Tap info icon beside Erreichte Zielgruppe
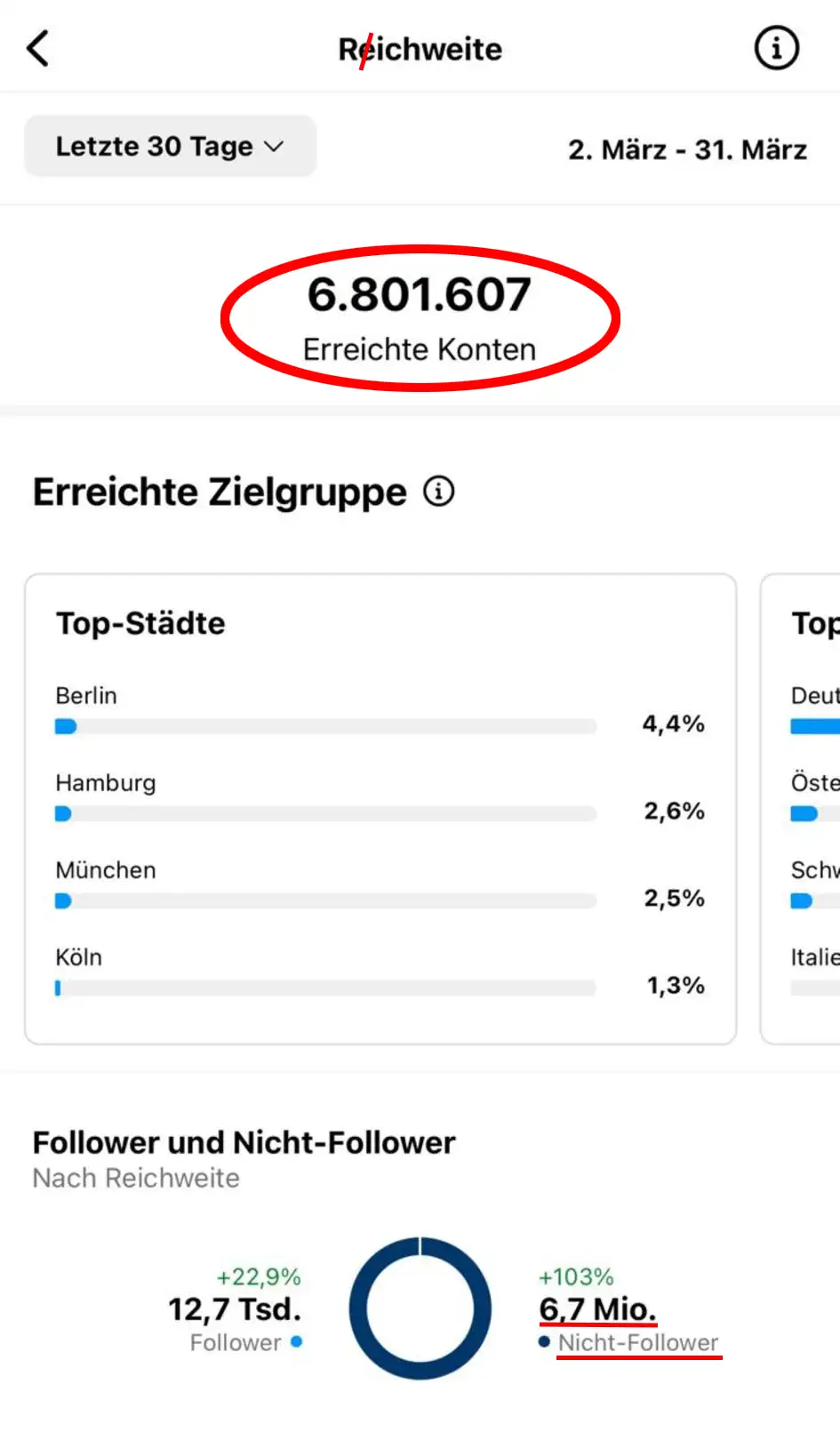840x1432 pixels. [438, 491]
